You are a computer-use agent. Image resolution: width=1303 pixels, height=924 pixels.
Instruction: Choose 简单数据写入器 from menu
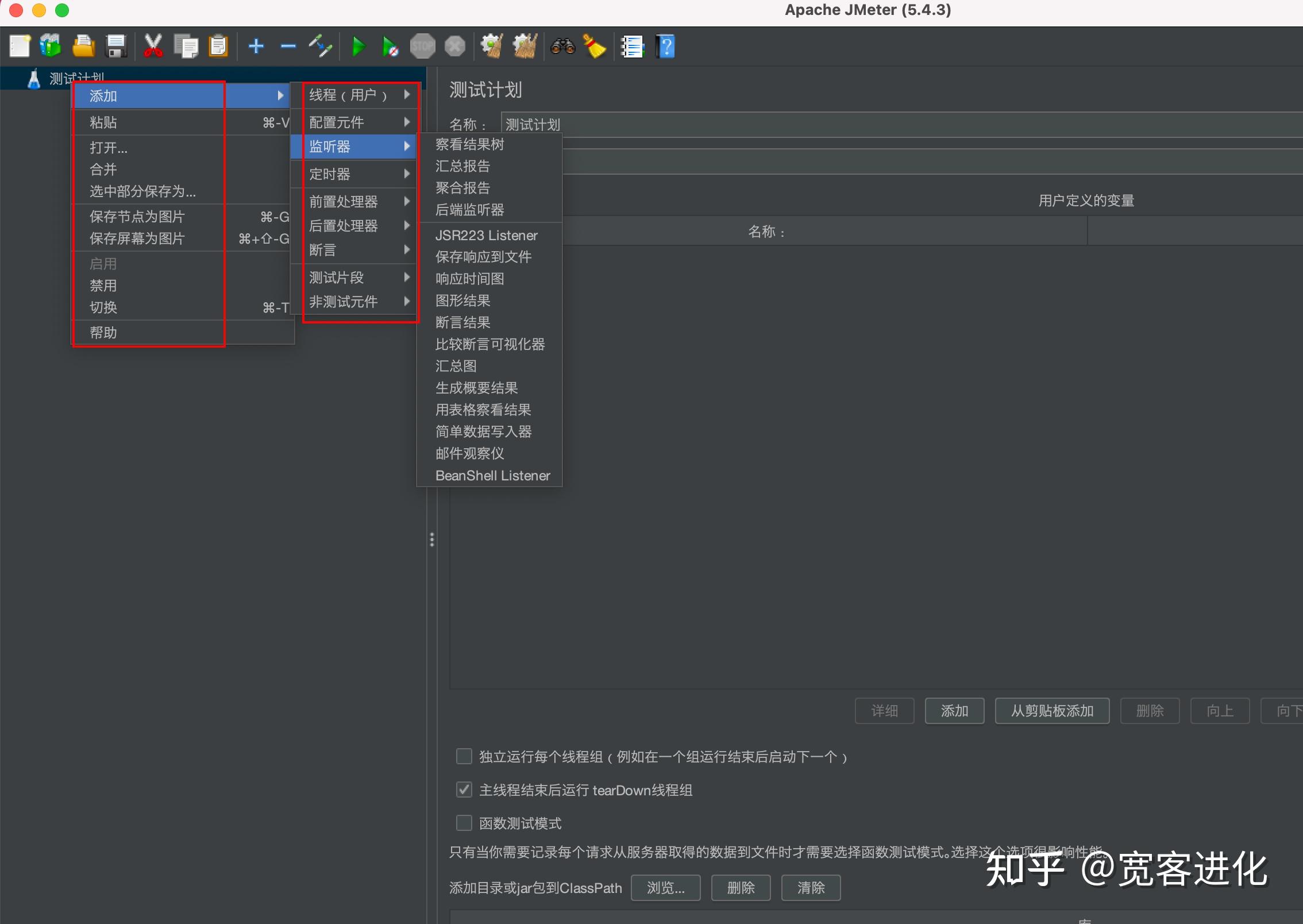tap(489, 432)
